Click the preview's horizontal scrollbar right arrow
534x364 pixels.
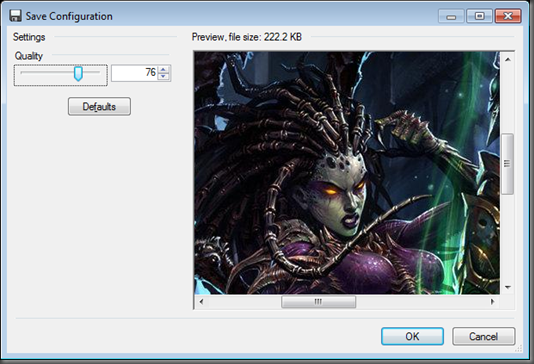pos(492,302)
